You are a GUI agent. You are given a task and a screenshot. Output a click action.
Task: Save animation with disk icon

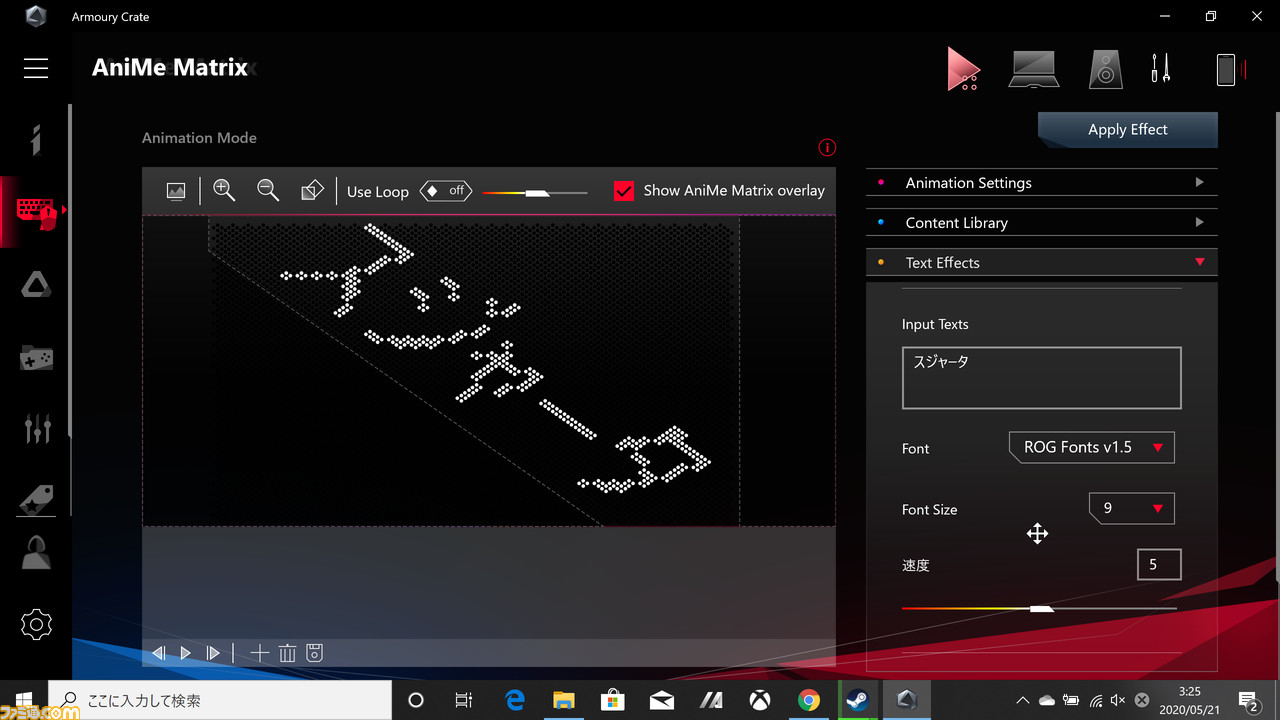point(314,653)
